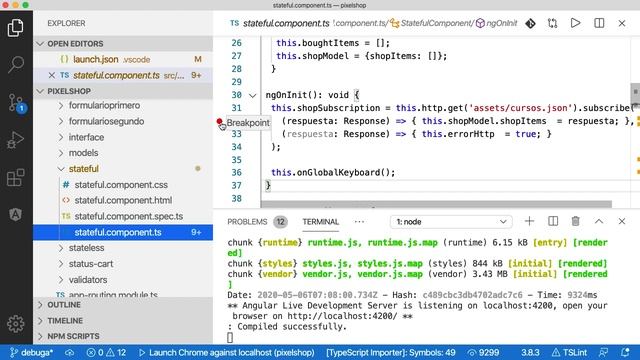This screenshot has width=640, height=360.
Task: Open the Angular extension view icon
Action: (x=16, y=214)
